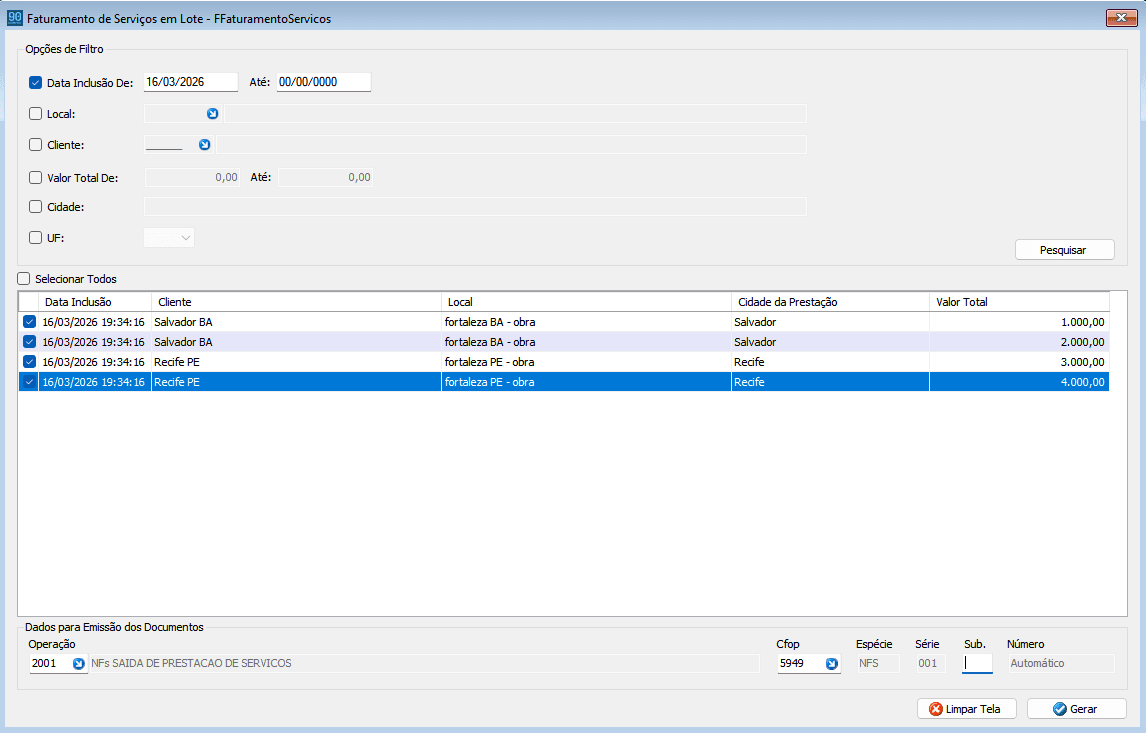
Task: Click the Pesquisar button
Action: pos(1065,250)
